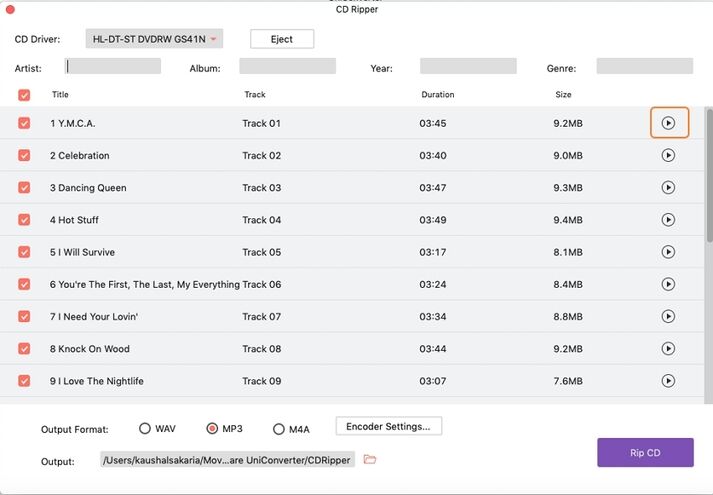Screen dimensions: 713x495
Task: Play preview of Celebration track
Action: [668, 155]
